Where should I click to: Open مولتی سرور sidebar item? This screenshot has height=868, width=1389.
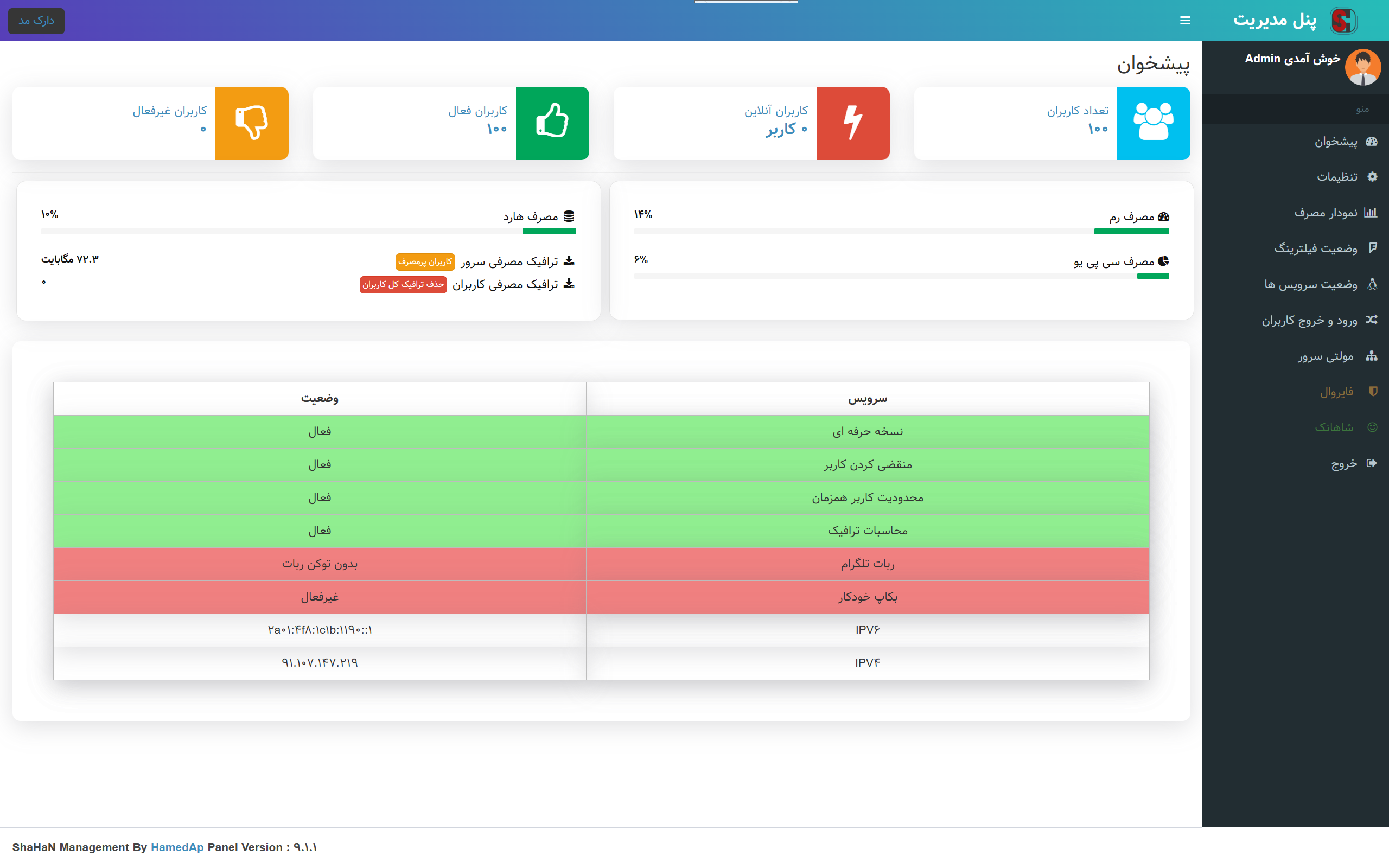point(1326,356)
